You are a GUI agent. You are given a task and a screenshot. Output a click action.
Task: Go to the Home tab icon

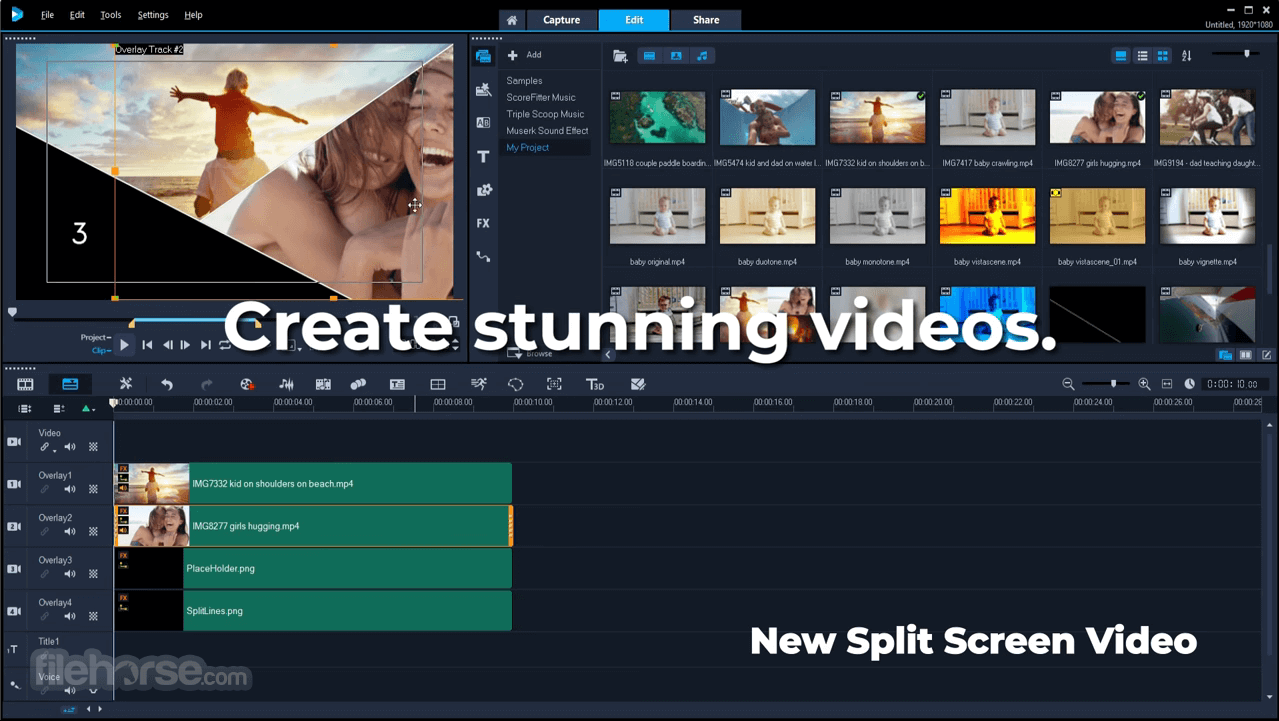click(511, 20)
